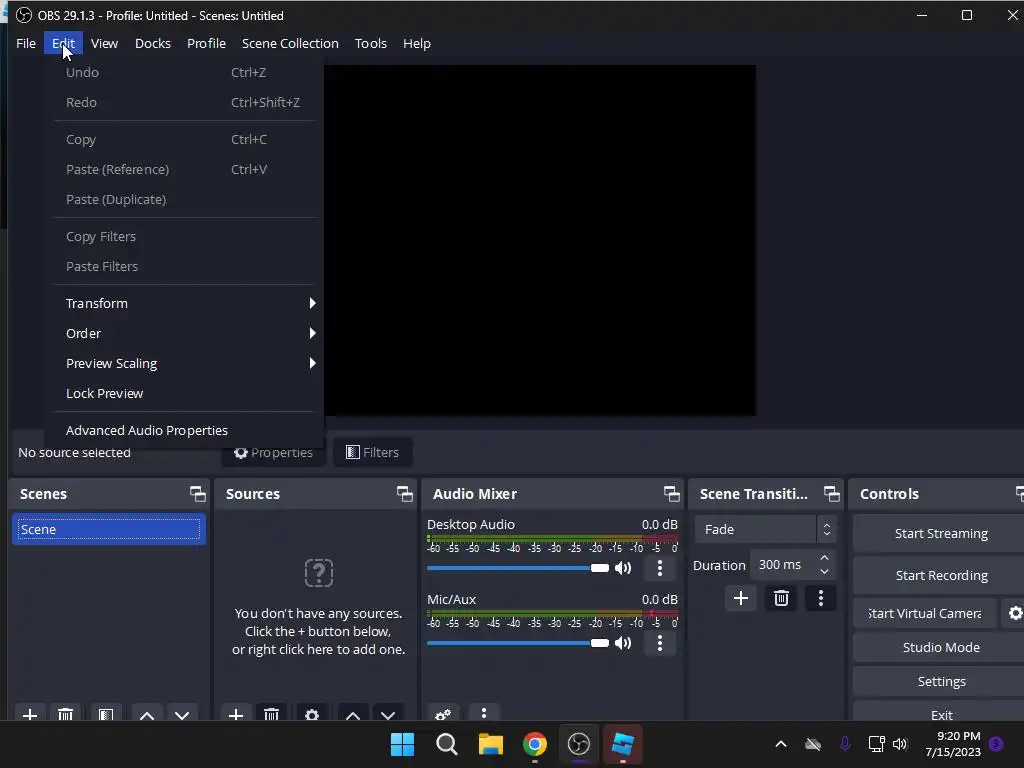Screen dimensions: 1024x768
Task: Open the Profile menu
Action: 206,43
